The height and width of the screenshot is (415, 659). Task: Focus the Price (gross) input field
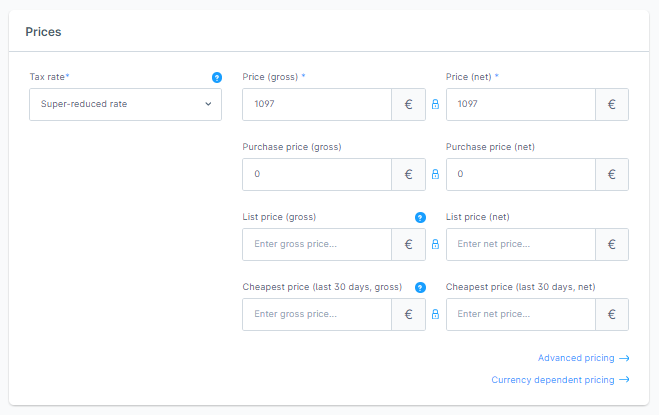(316, 104)
